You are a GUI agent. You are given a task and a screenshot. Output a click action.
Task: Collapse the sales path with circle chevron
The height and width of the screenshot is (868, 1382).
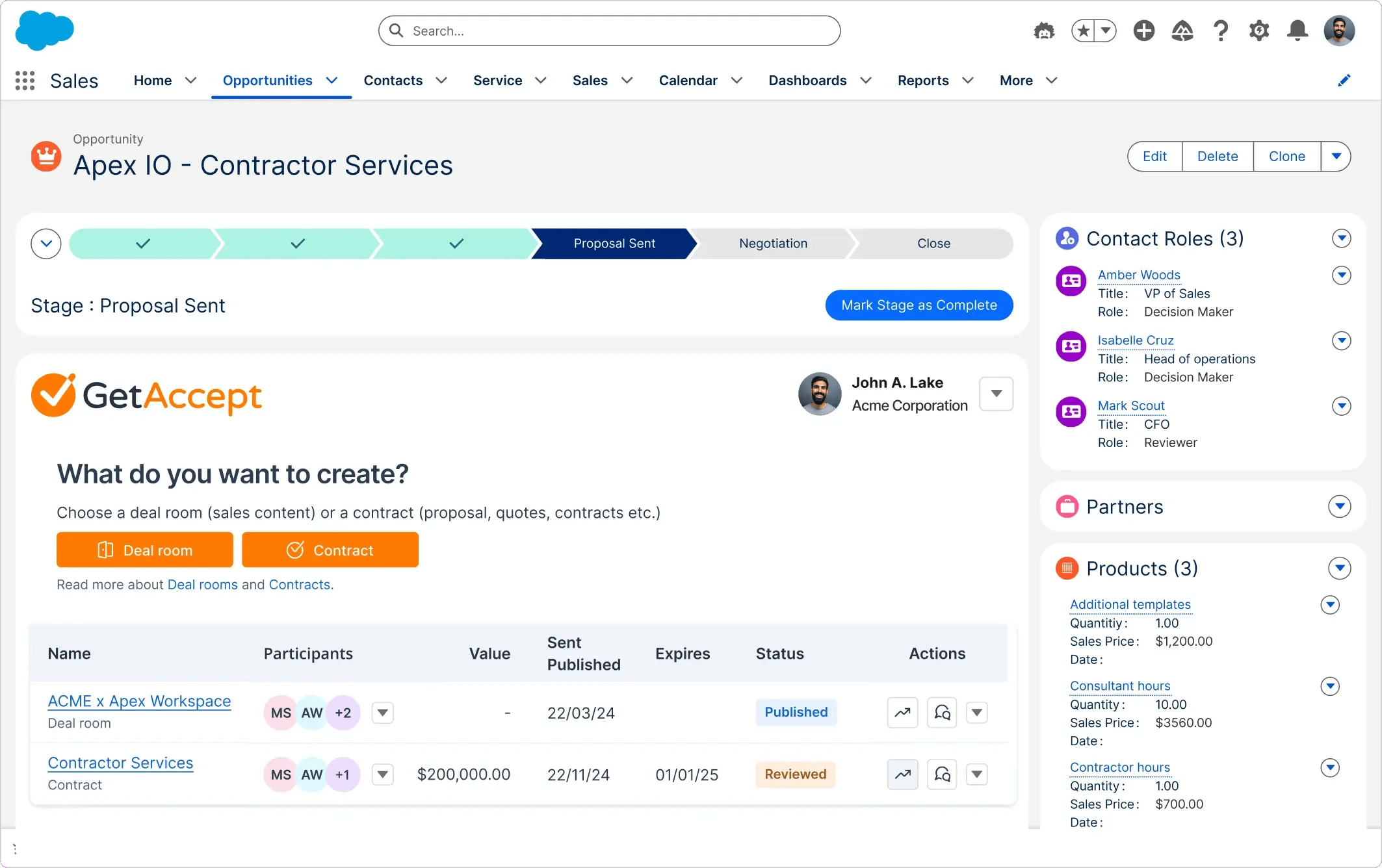pyautogui.click(x=46, y=244)
